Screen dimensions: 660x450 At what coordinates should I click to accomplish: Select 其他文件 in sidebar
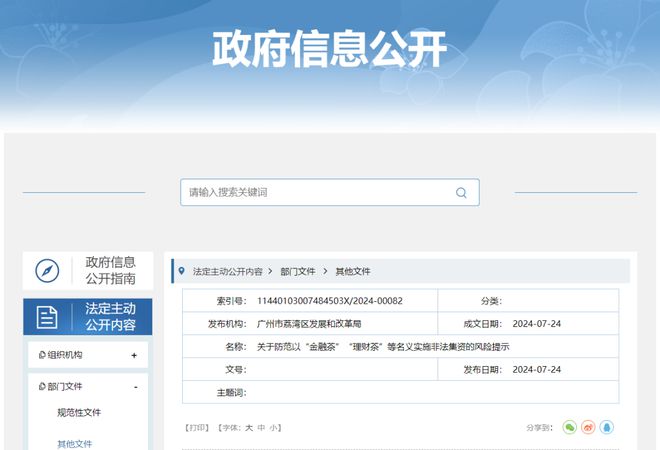tap(75, 444)
